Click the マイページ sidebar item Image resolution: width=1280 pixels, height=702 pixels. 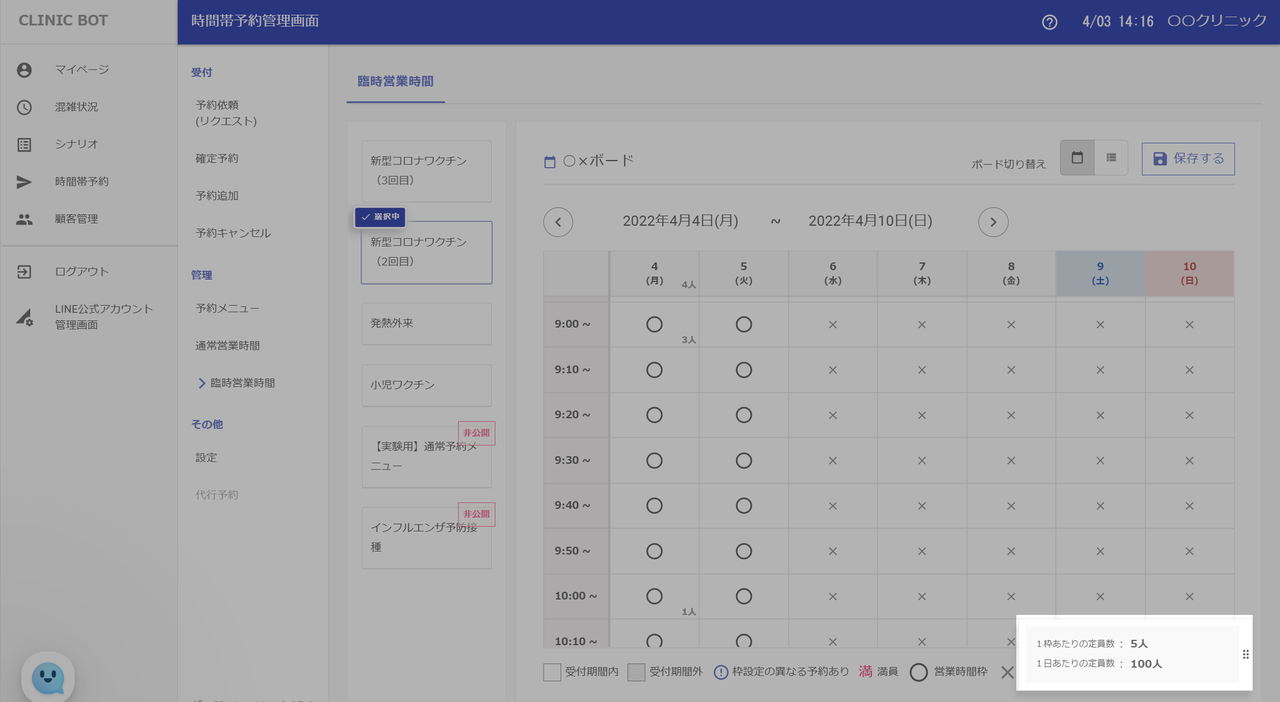tap(82, 70)
